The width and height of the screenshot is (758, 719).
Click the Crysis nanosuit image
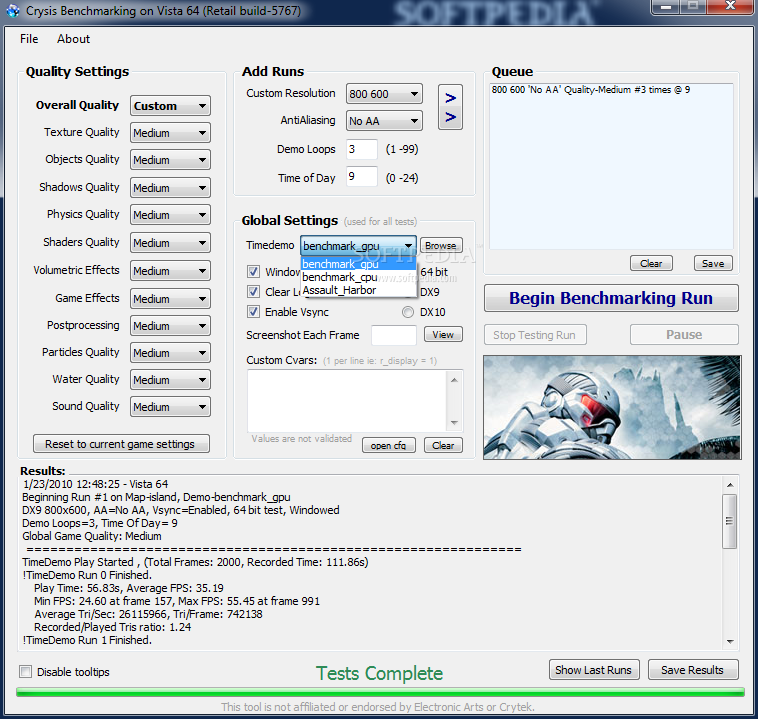tap(612, 407)
